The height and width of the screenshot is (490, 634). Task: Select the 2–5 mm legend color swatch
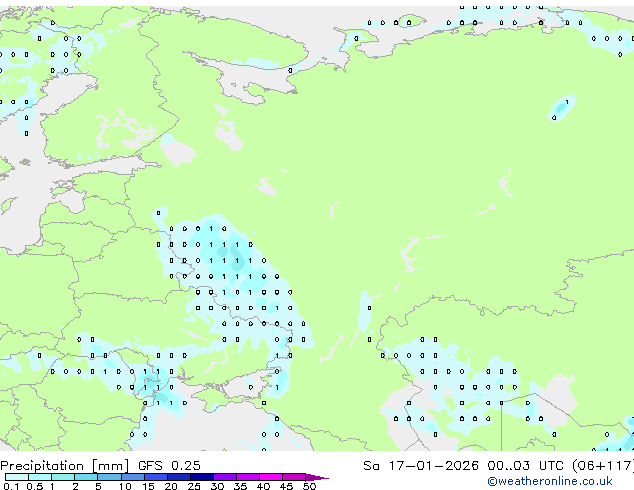coord(86,477)
